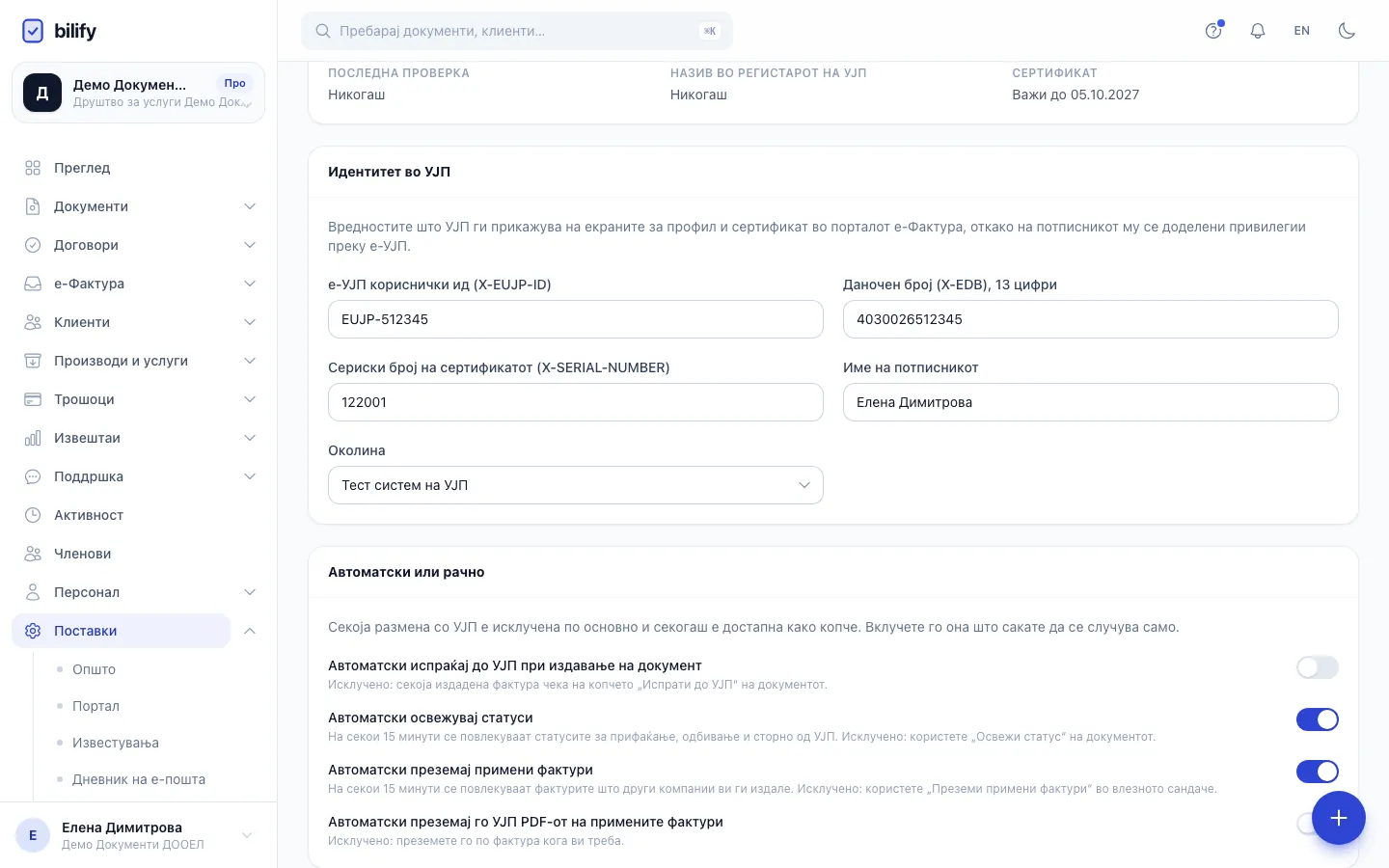Open Општо settings submenu

point(94,669)
